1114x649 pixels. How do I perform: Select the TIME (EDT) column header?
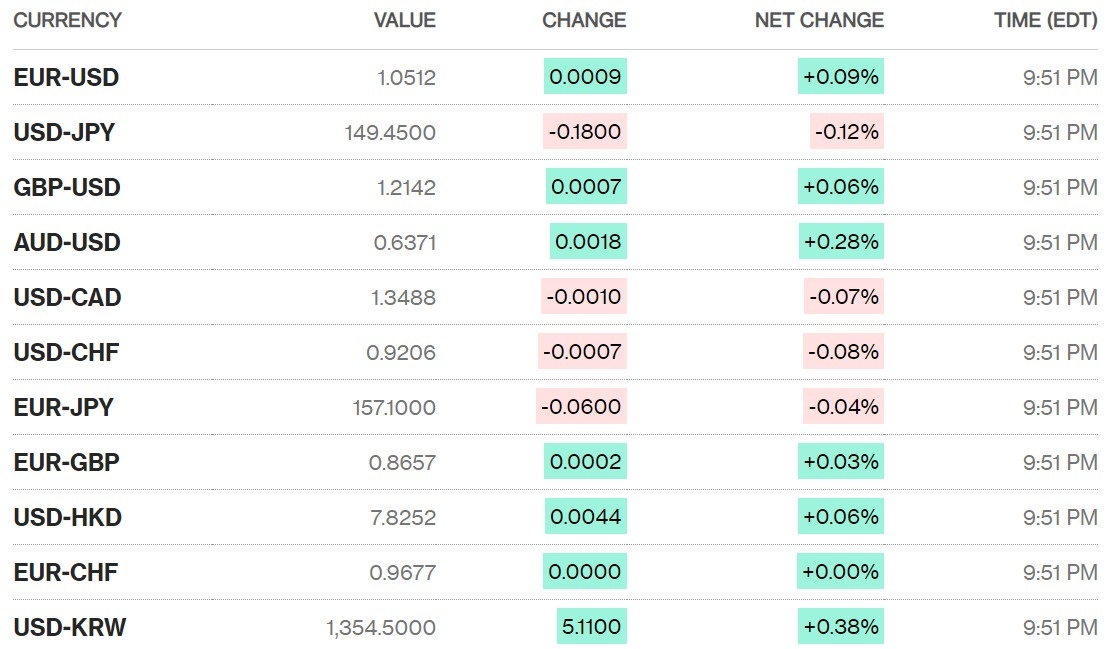pos(1045,20)
